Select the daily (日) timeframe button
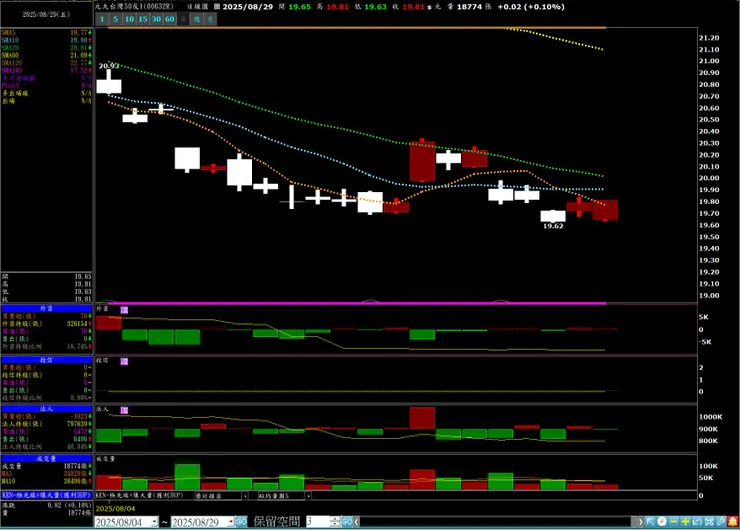This screenshot has width=740, height=530. point(184,19)
